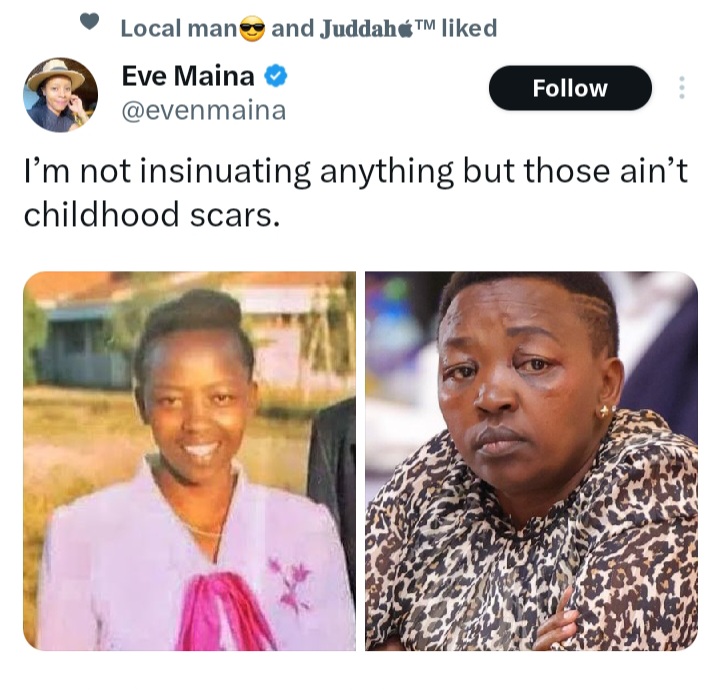
Task: Open Eve Maina's profile avatar
Action: (61, 95)
